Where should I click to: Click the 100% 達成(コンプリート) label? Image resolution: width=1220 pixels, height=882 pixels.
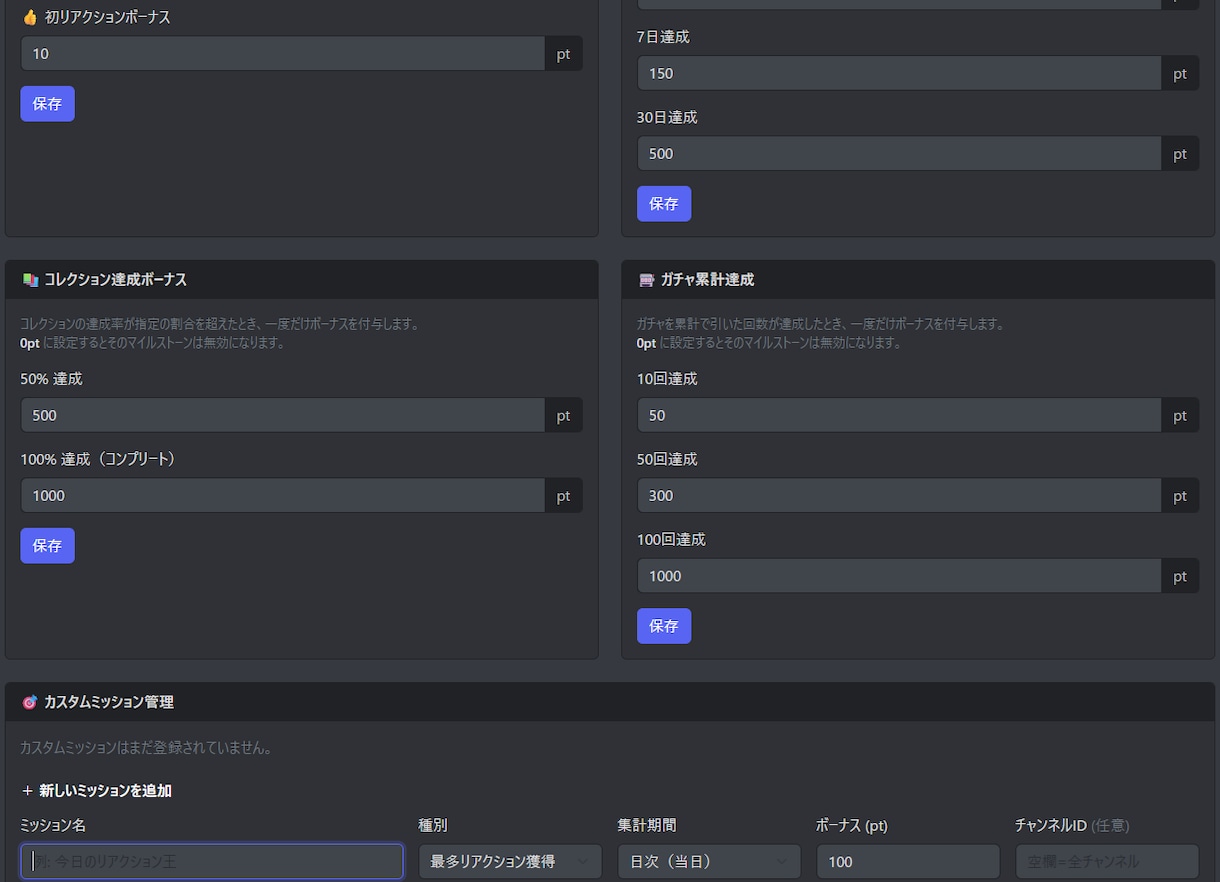[x=98, y=459]
